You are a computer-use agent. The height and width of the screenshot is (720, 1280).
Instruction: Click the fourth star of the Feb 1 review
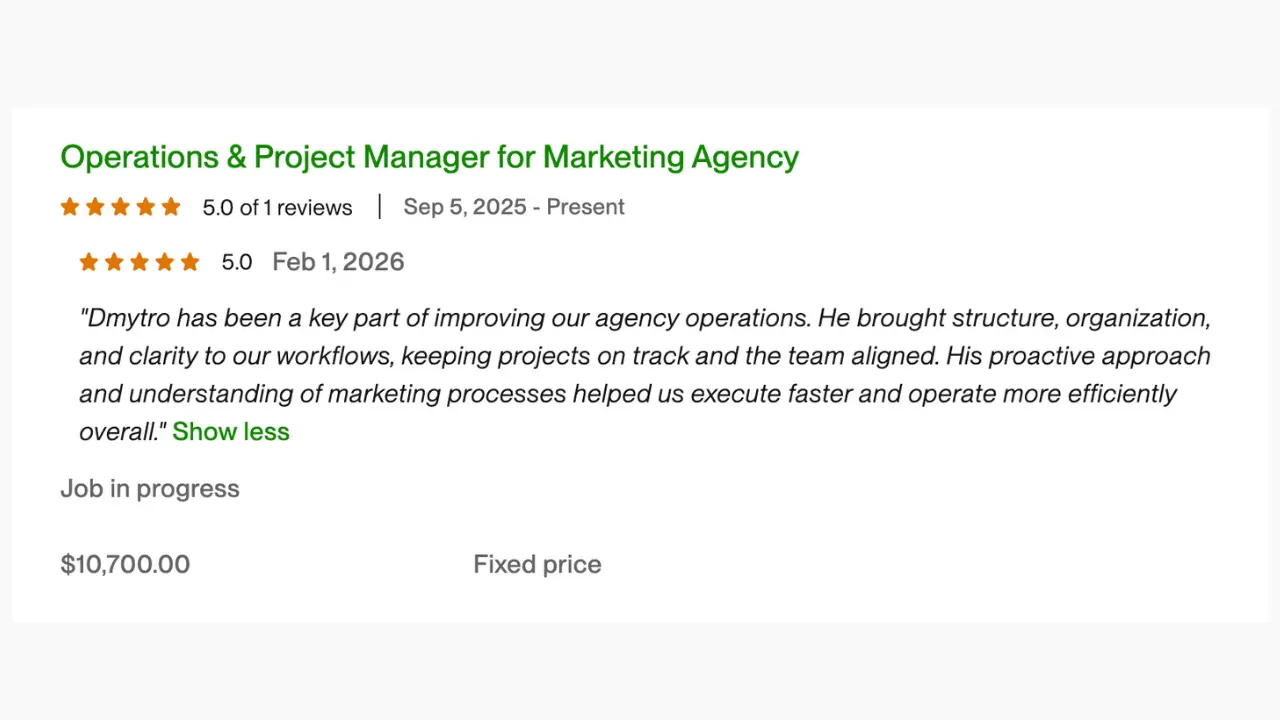pos(165,261)
